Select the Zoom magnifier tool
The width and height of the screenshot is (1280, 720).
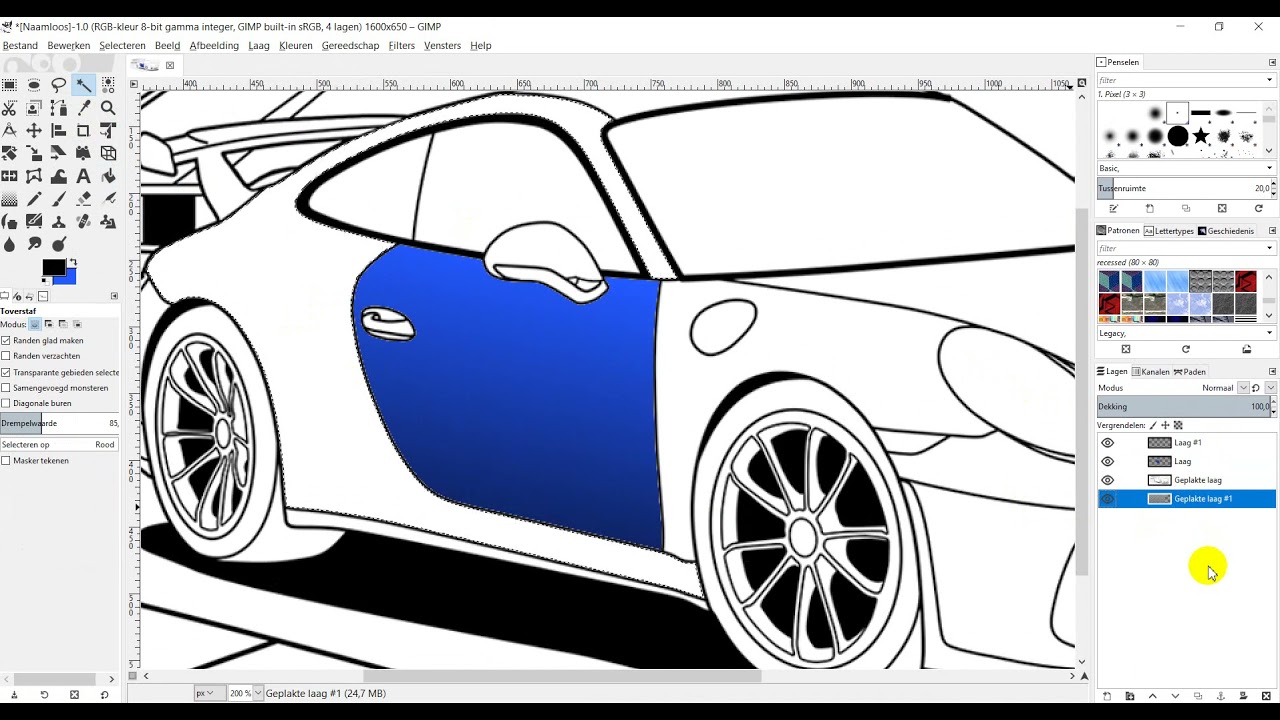108,108
